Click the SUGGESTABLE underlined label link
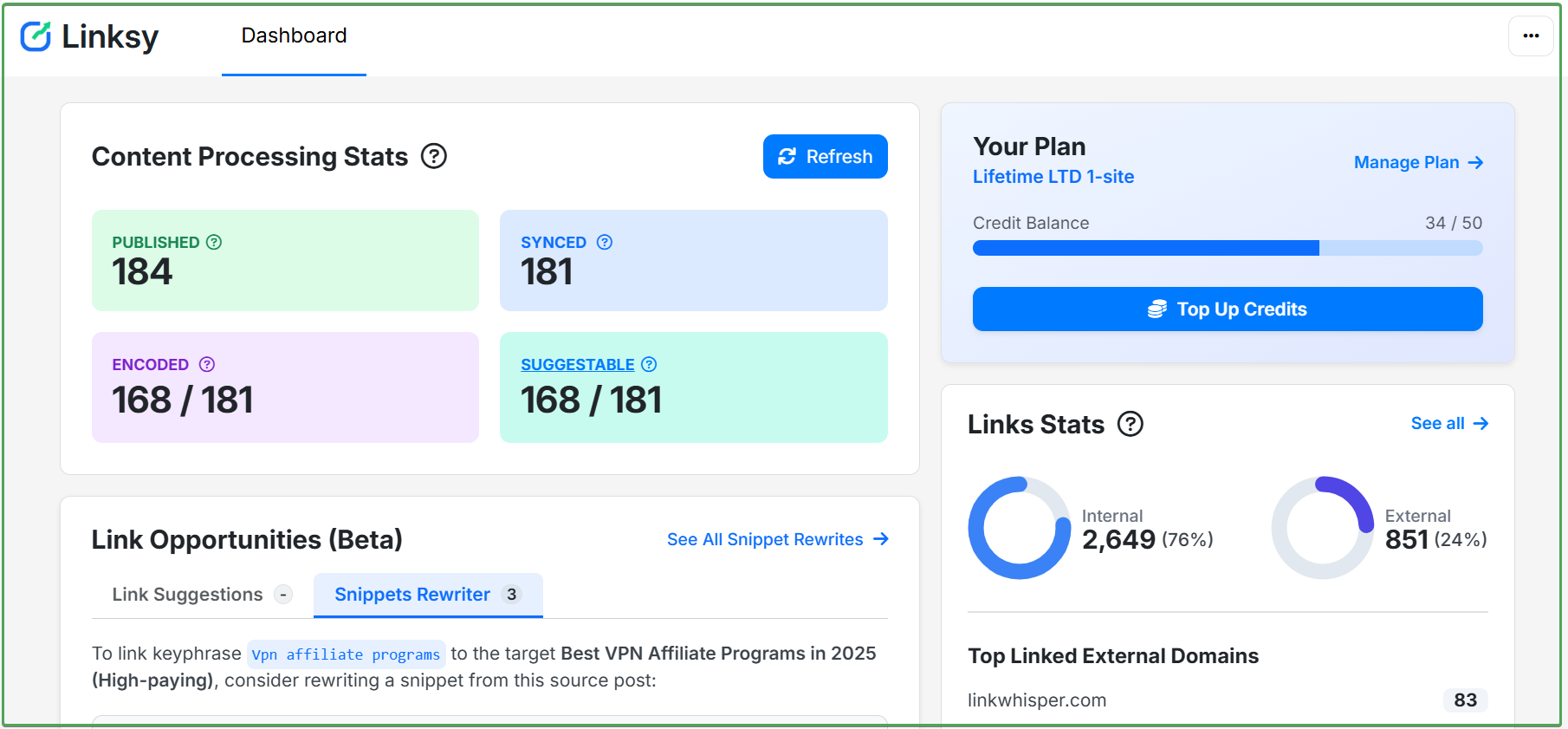 pyautogui.click(x=578, y=365)
